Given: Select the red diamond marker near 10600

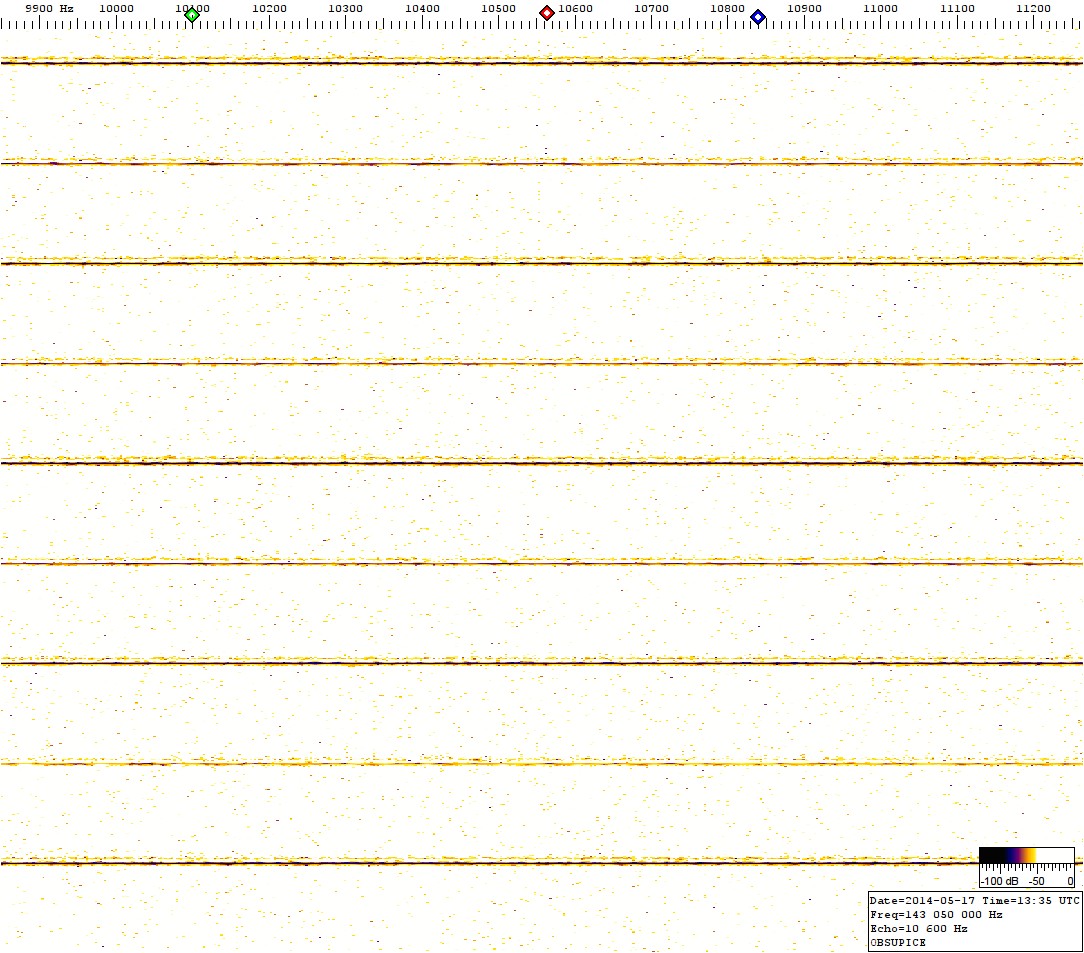Looking at the screenshot, I should click(547, 13).
